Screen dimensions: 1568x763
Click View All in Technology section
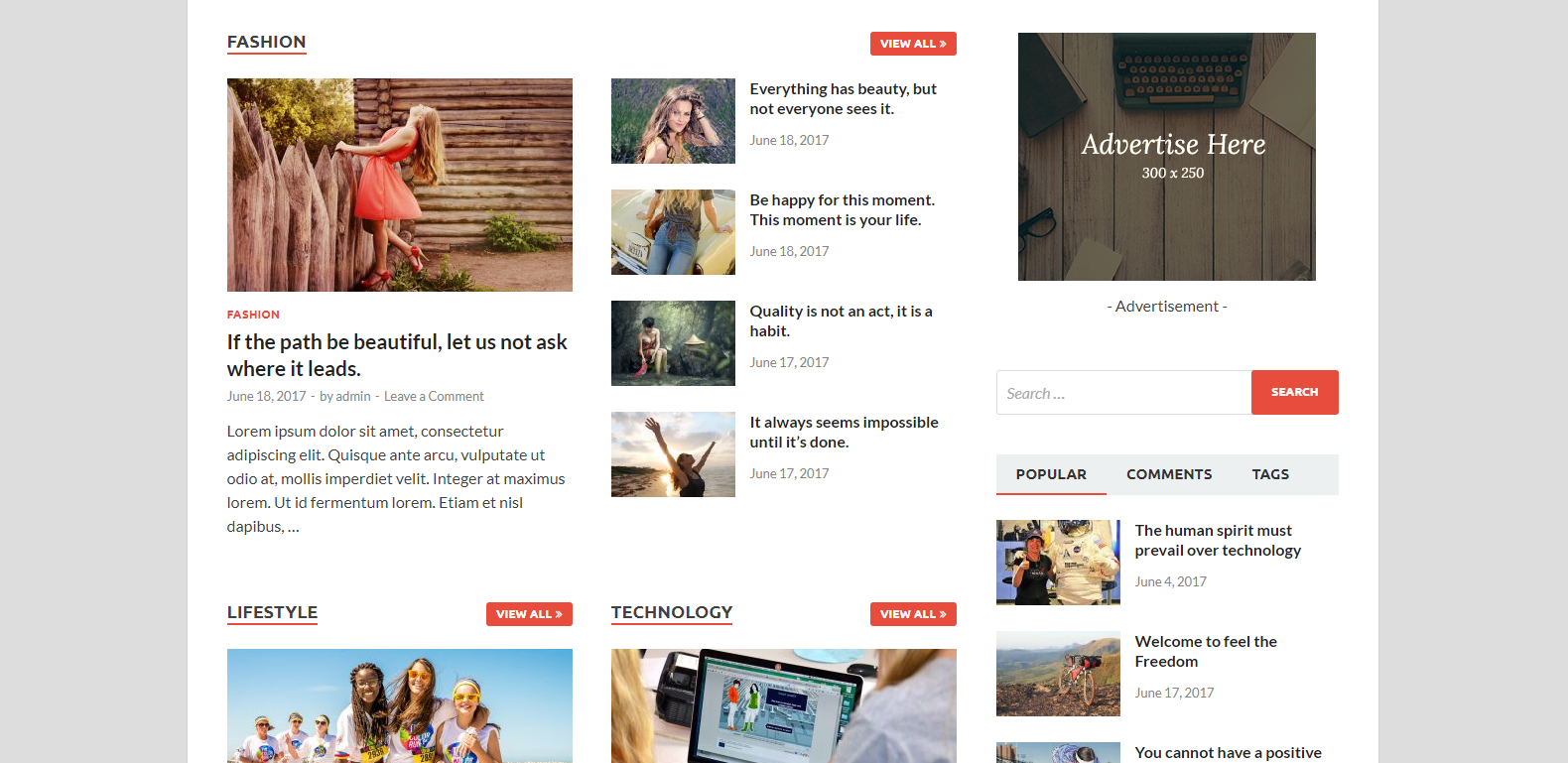coord(912,614)
